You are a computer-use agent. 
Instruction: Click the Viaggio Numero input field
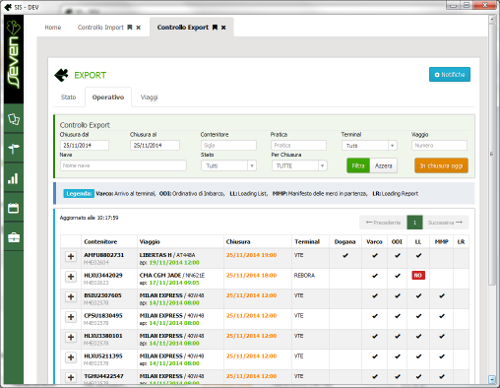point(439,145)
